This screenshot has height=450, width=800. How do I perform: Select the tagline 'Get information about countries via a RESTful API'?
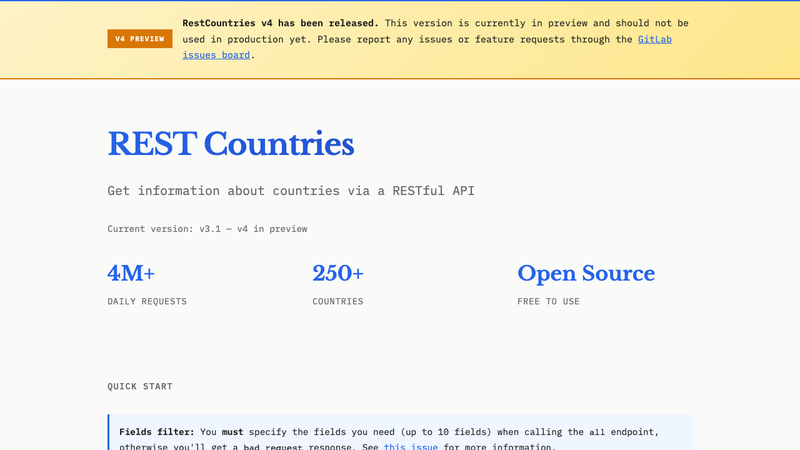(x=291, y=191)
